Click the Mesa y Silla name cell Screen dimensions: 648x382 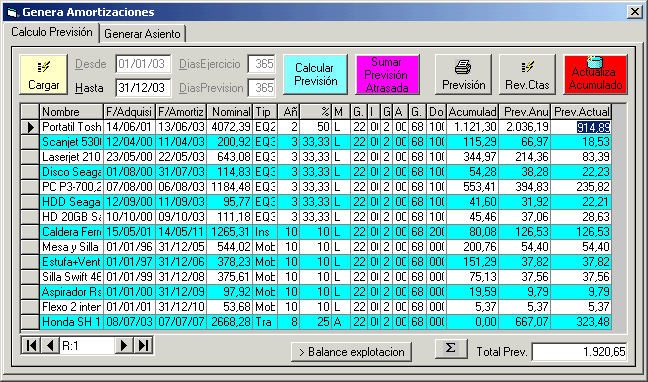[71, 247]
